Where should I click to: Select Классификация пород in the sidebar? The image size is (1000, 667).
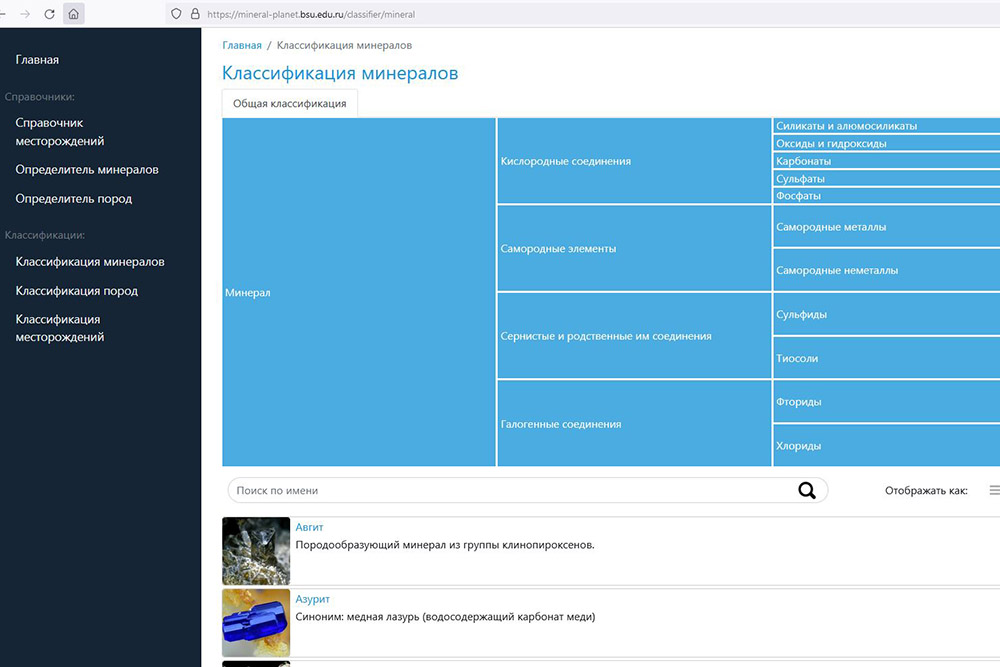pos(77,291)
